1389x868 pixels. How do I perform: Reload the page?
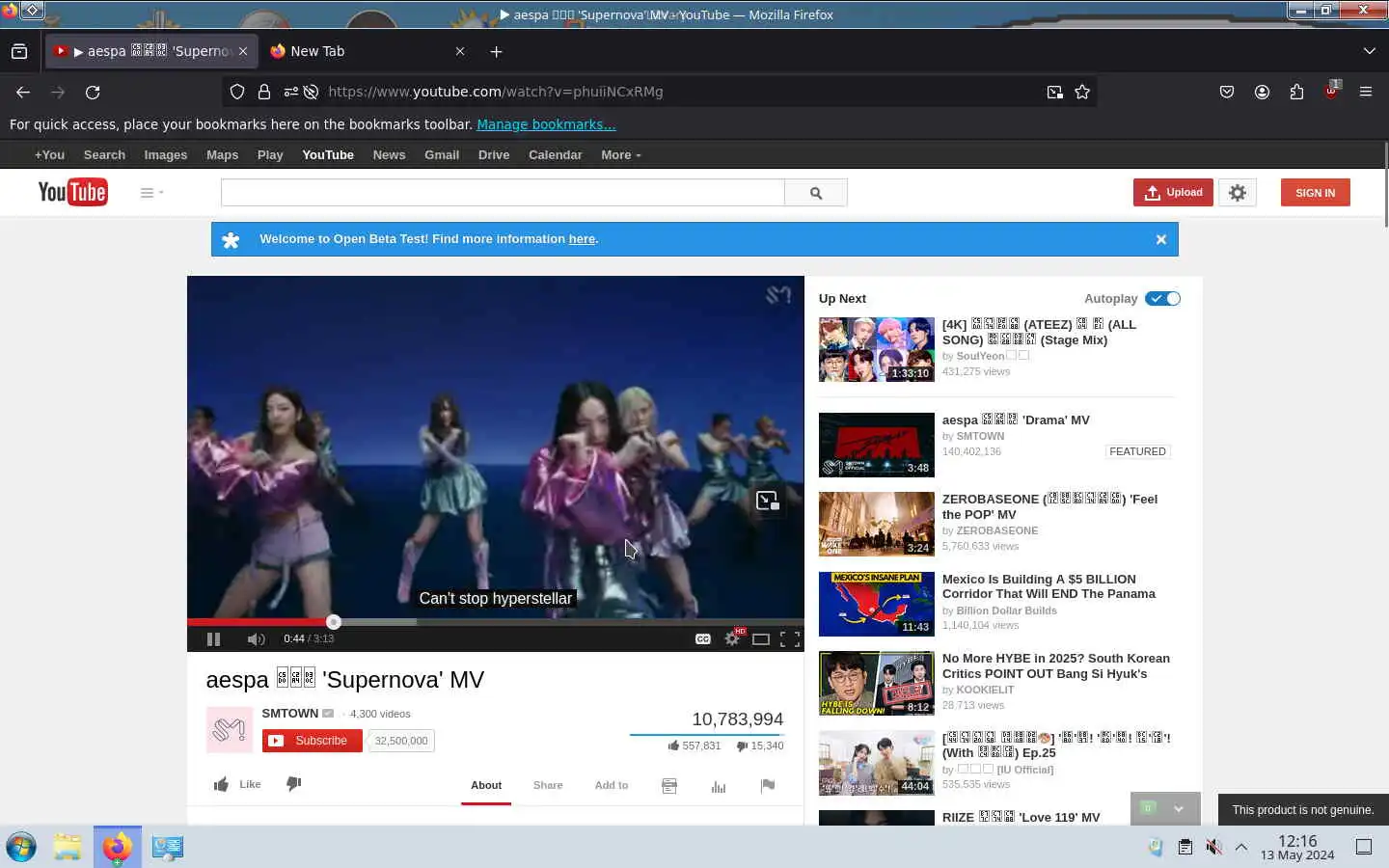tap(93, 92)
